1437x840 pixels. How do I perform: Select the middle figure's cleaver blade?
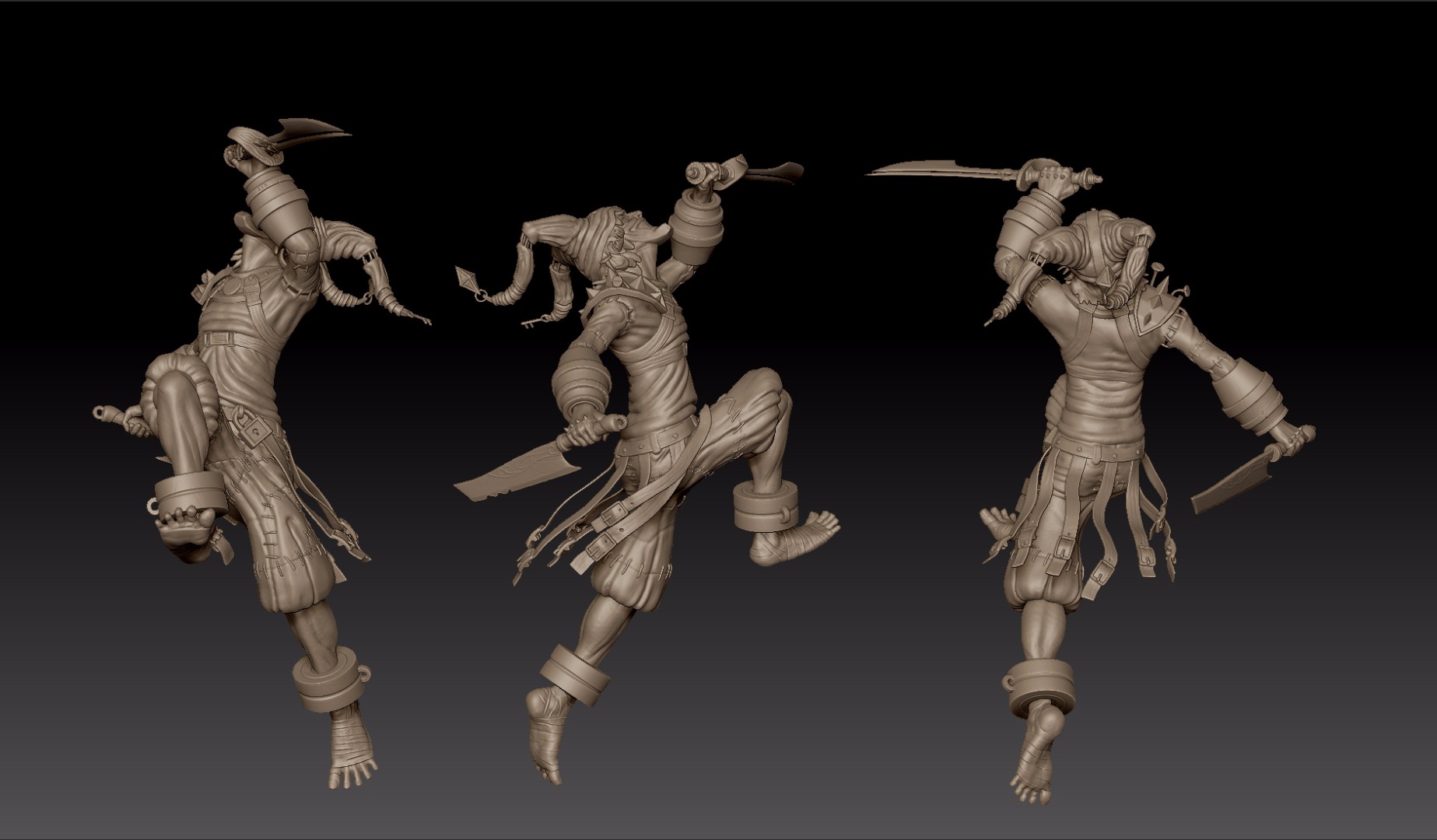(513, 474)
